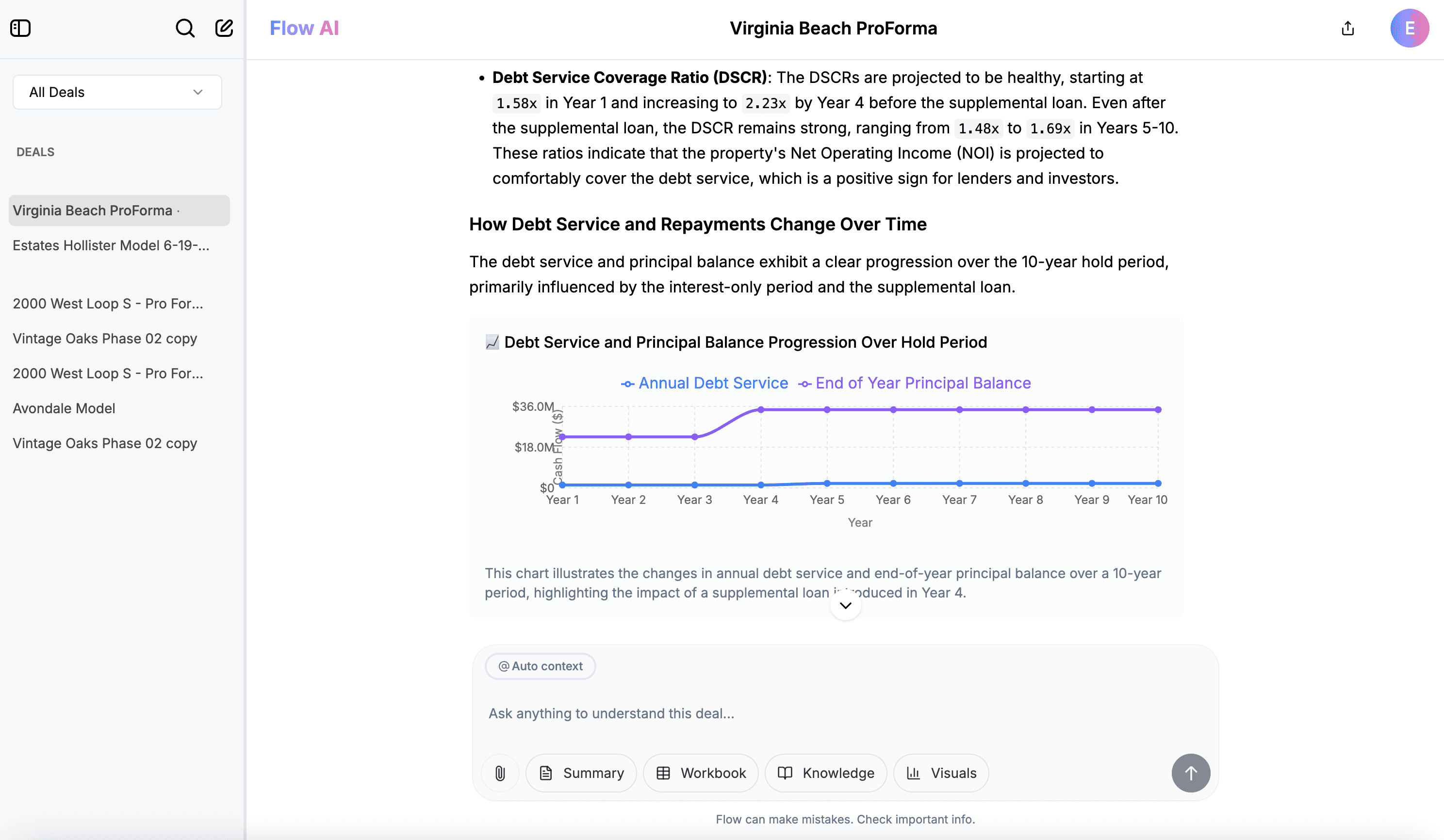
Task: Click the Summary button
Action: click(581, 773)
